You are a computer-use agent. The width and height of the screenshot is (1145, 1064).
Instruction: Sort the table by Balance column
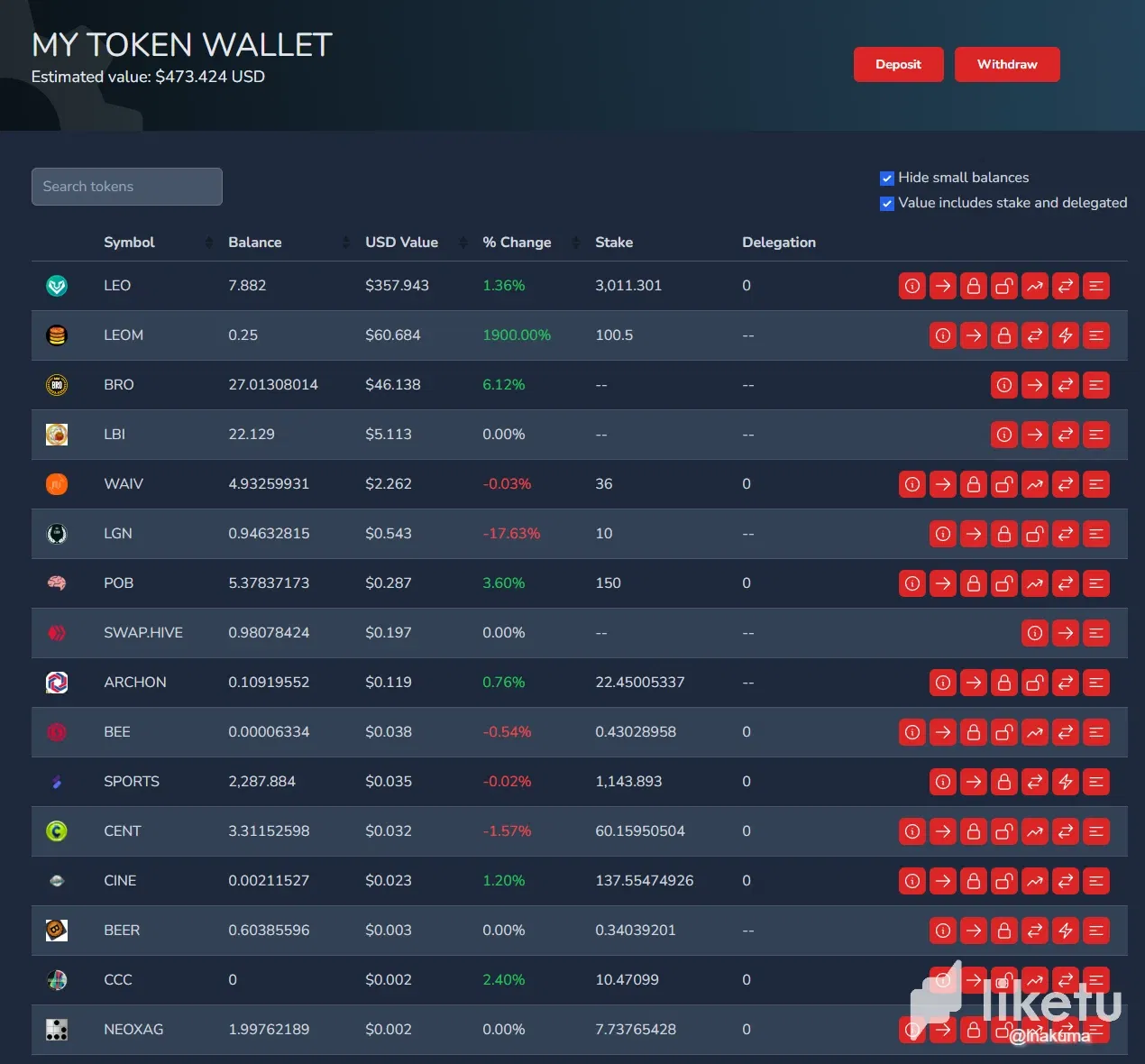[255, 243]
